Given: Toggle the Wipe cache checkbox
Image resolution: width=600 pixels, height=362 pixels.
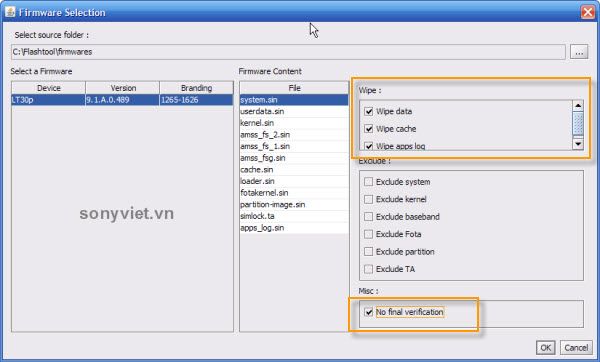Looking at the screenshot, I should (x=368, y=129).
